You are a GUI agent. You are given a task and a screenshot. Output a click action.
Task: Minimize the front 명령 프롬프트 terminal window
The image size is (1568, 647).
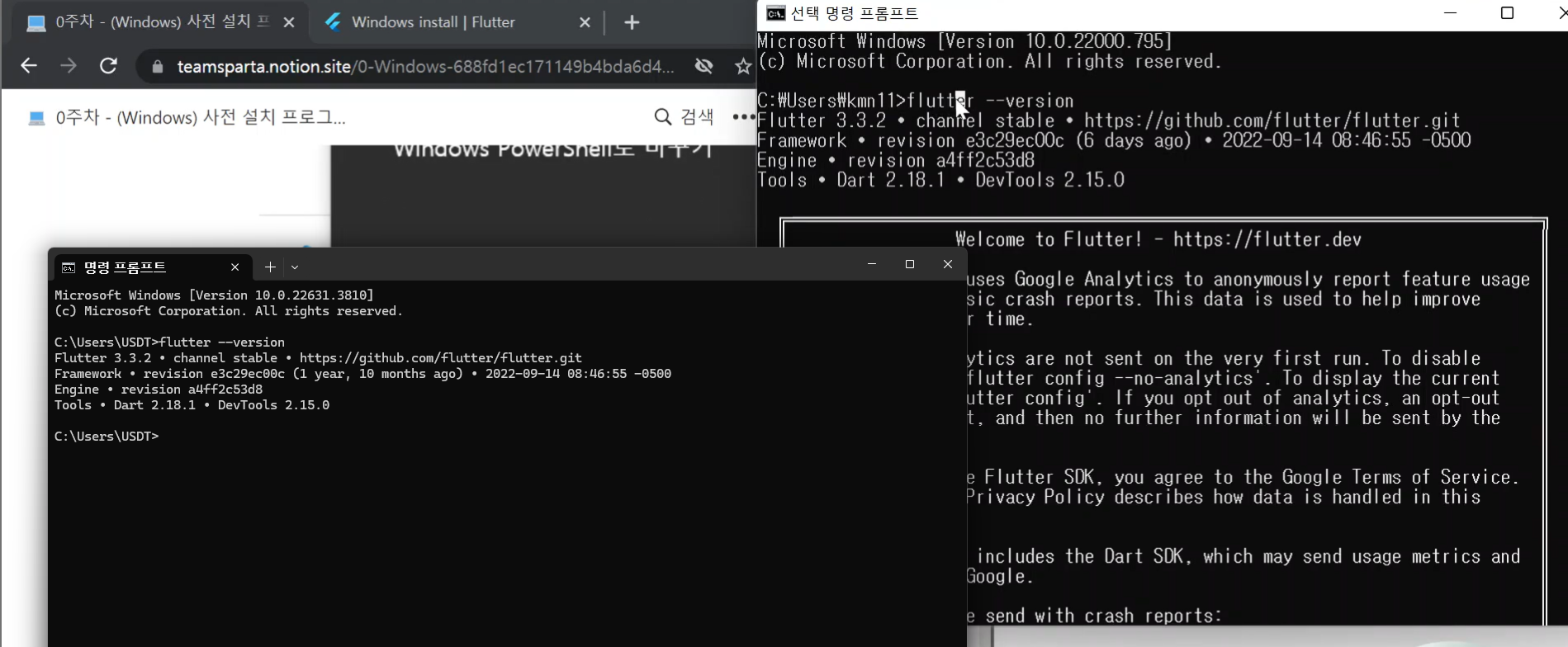pyautogui.click(x=872, y=264)
